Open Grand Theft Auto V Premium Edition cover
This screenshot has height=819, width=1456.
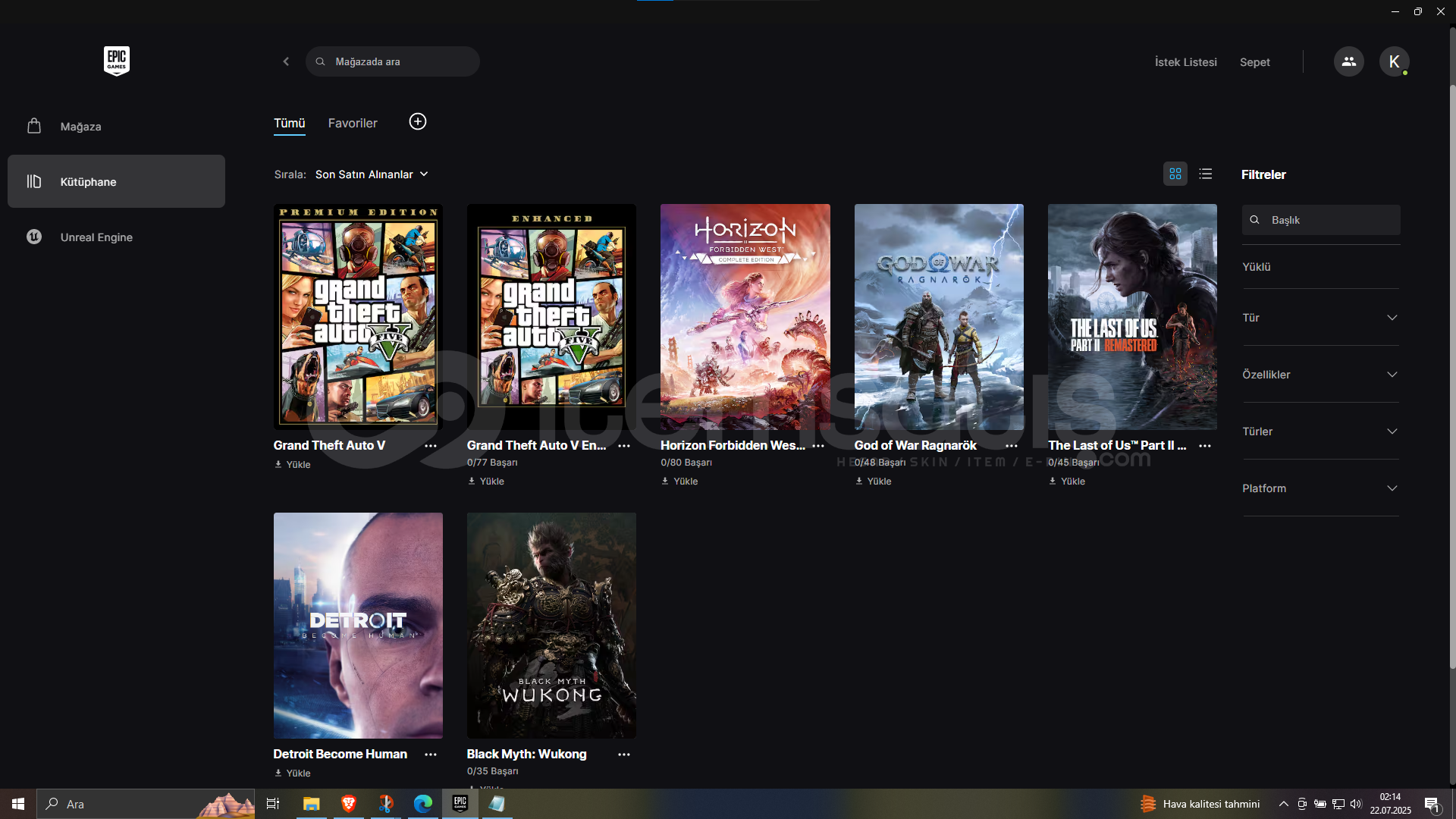coord(358,316)
